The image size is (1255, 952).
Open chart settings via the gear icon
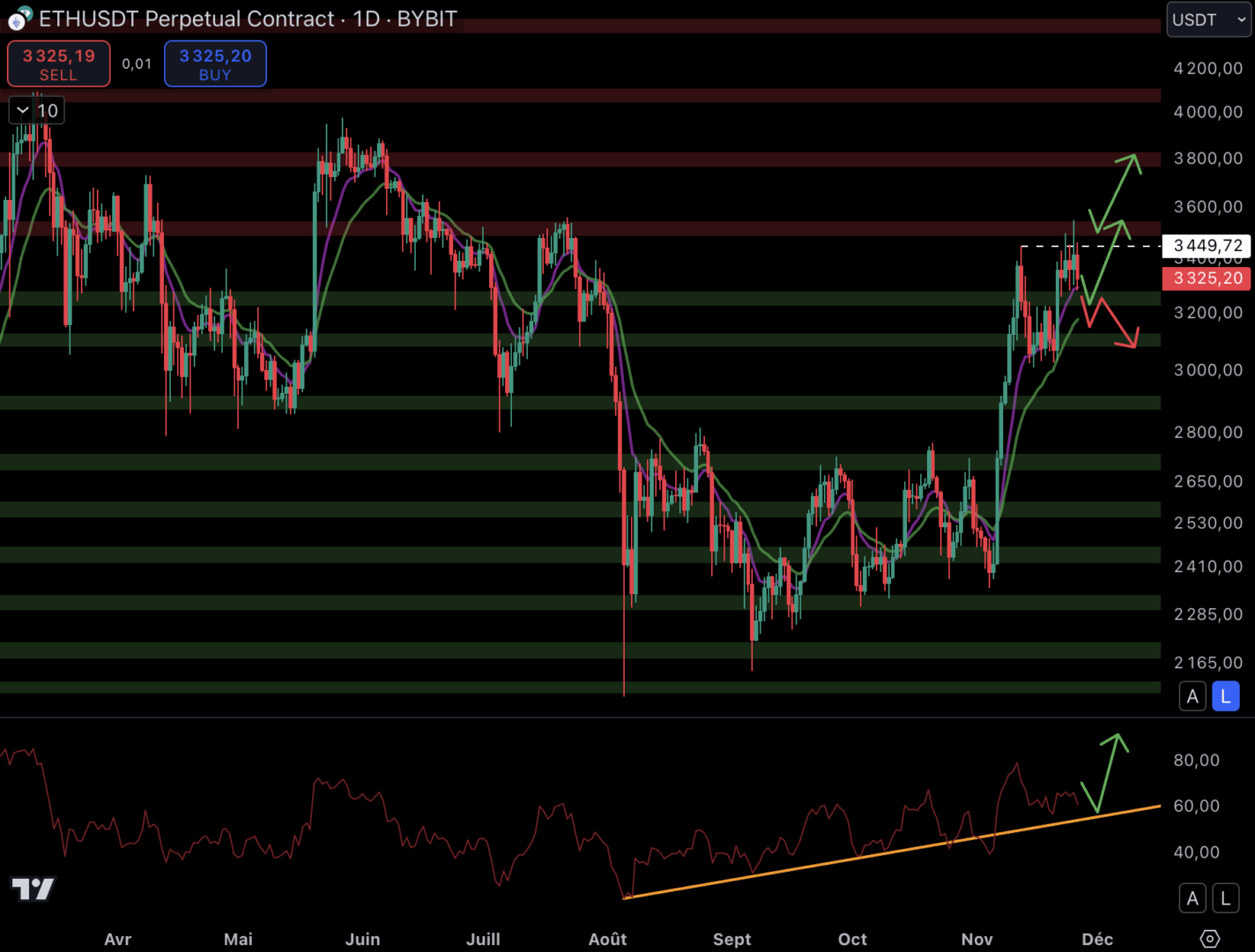(1209, 939)
